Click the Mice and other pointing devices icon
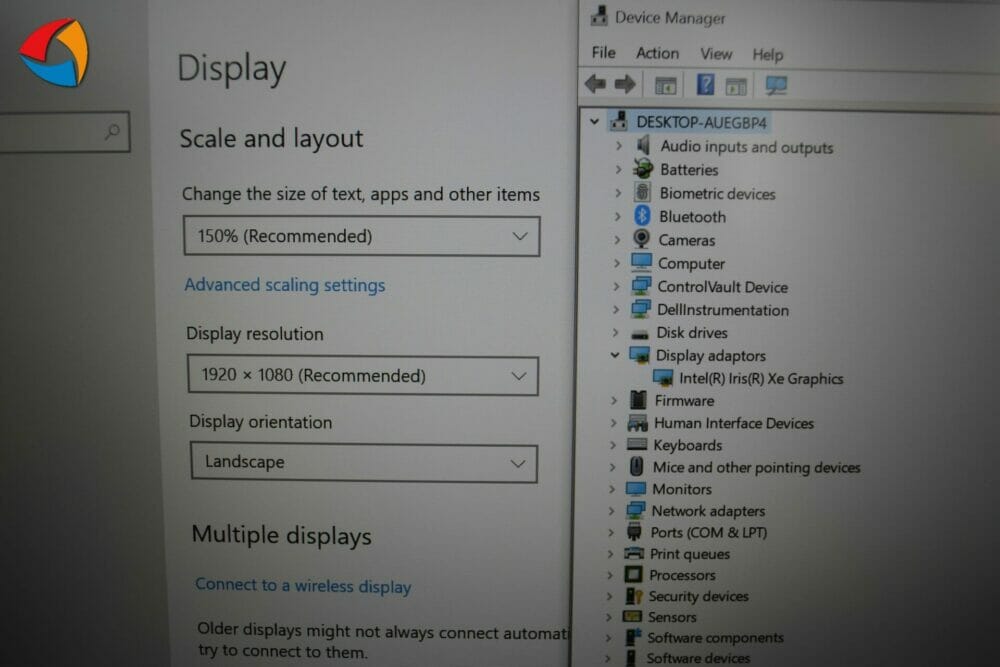Image resolution: width=1000 pixels, height=667 pixels. click(636, 466)
